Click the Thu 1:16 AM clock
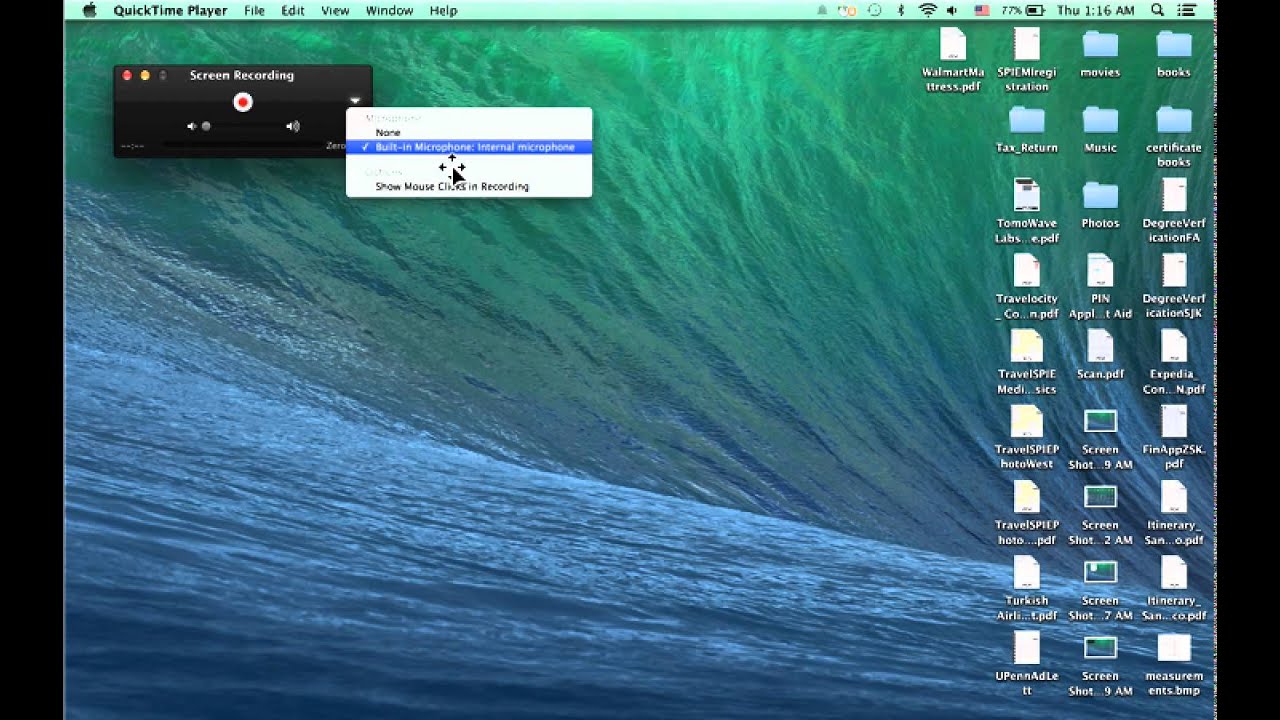The width and height of the screenshot is (1280, 720). click(x=1098, y=10)
